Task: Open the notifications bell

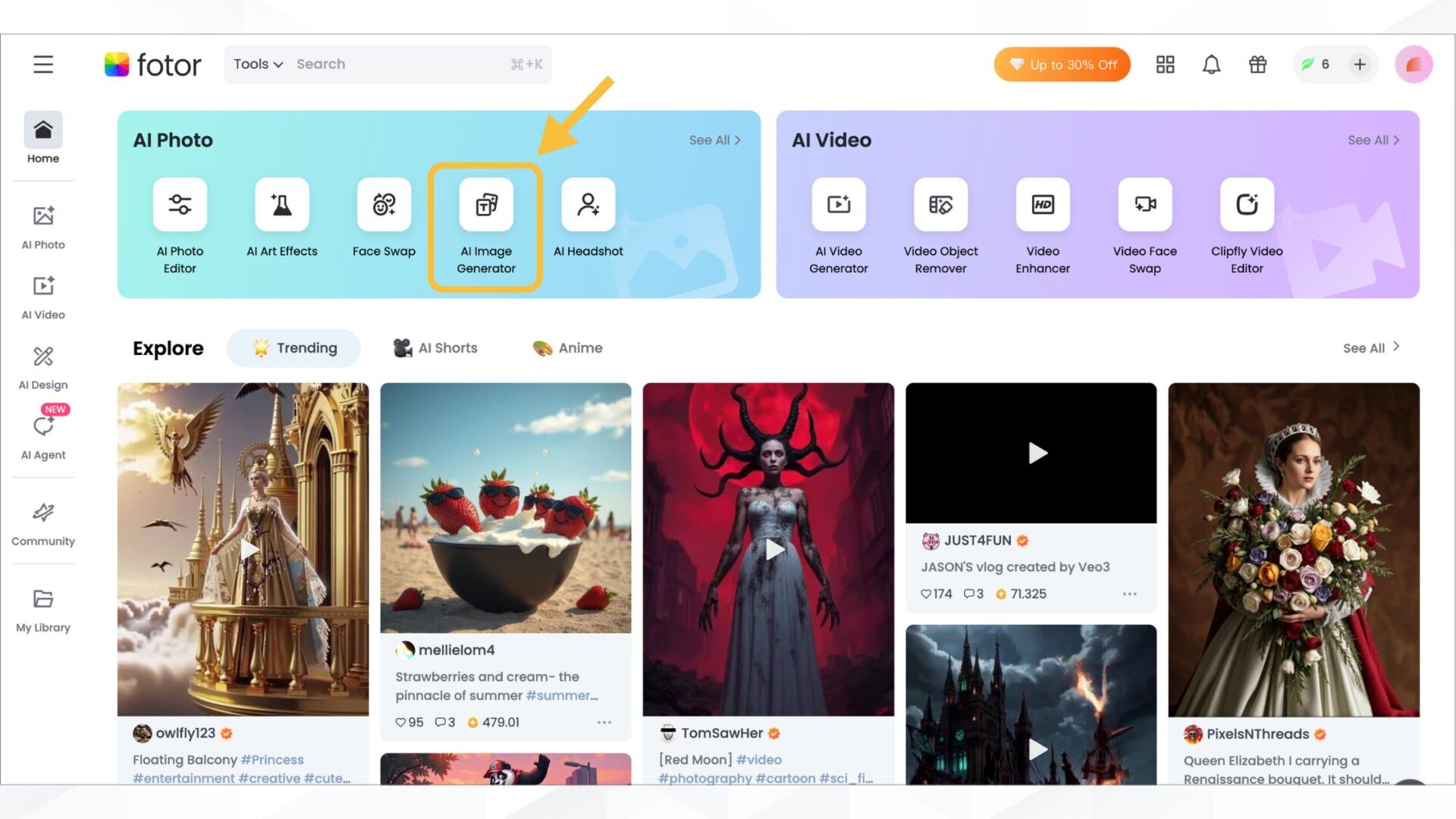Action: [x=1211, y=64]
